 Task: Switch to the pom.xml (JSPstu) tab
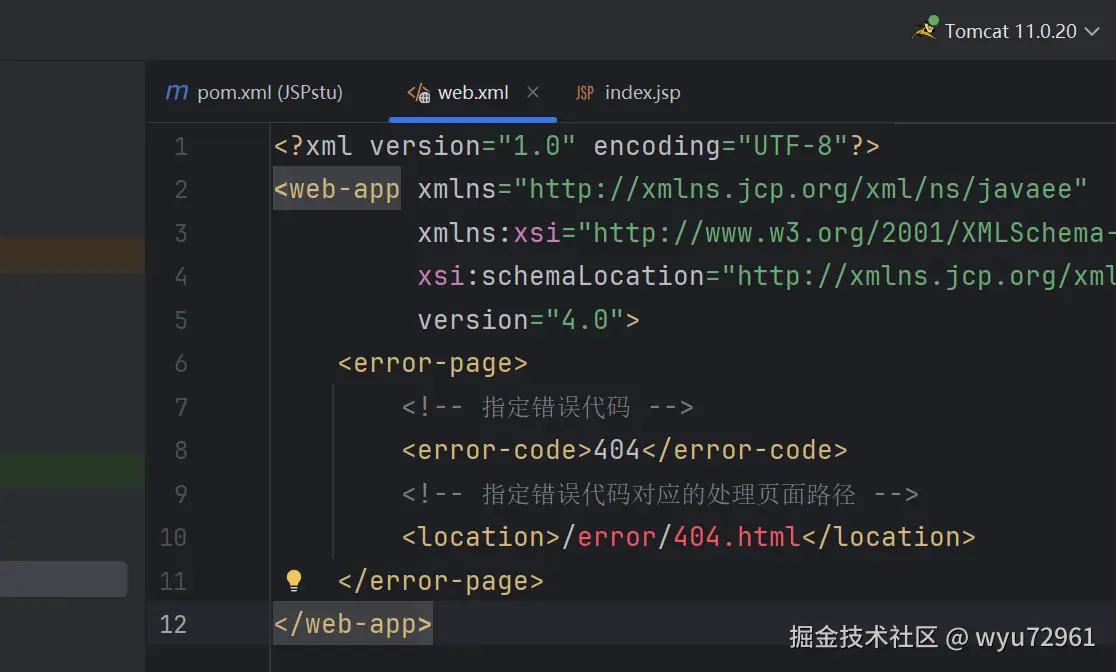255,93
